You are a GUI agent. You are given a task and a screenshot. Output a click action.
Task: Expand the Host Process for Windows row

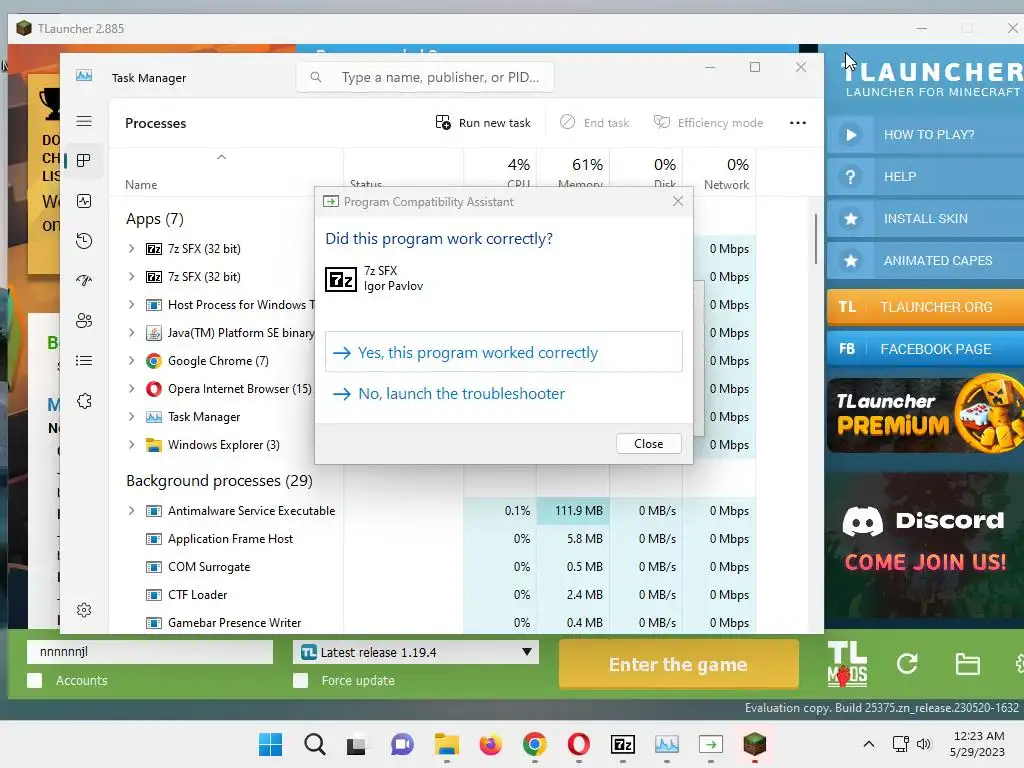131,305
